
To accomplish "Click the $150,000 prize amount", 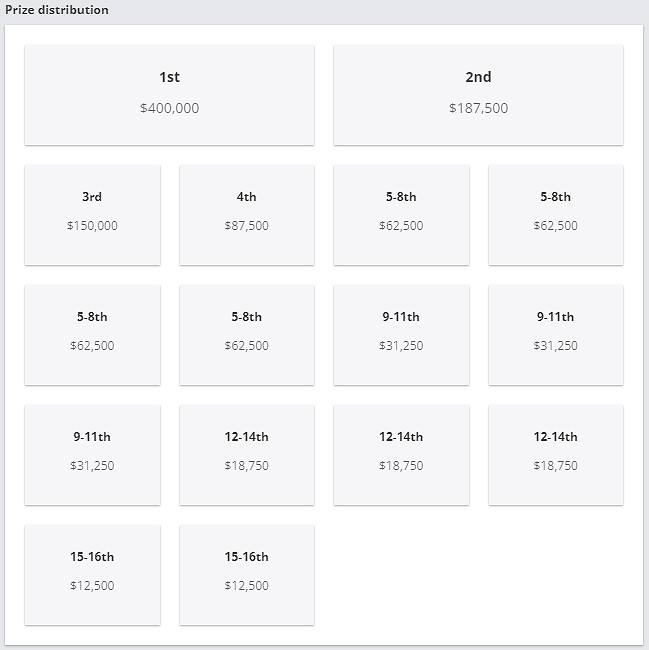I will [x=92, y=226].
